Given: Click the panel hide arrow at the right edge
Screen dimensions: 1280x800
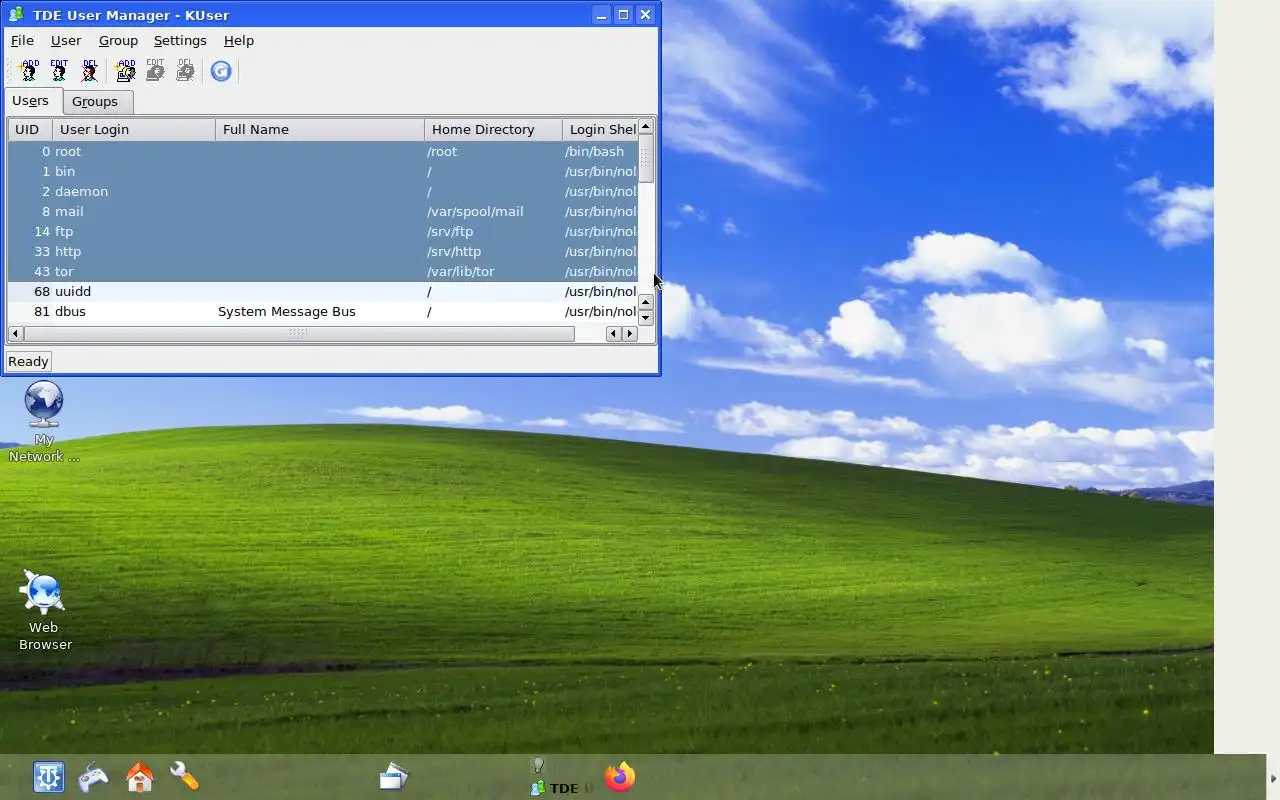Looking at the screenshot, I should click(x=1273, y=778).
